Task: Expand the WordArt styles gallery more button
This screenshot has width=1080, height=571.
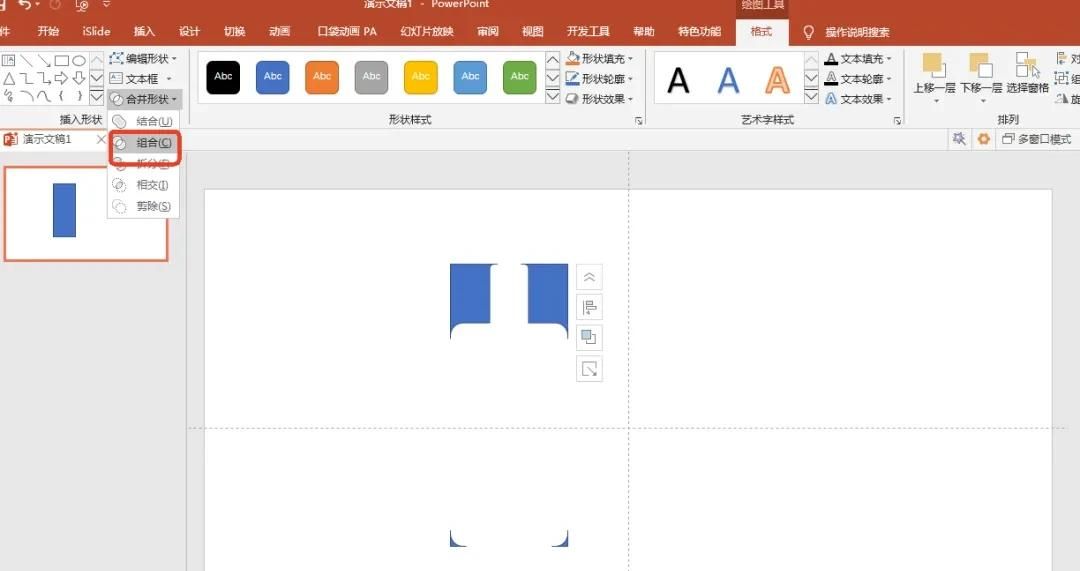Action: 811,96
